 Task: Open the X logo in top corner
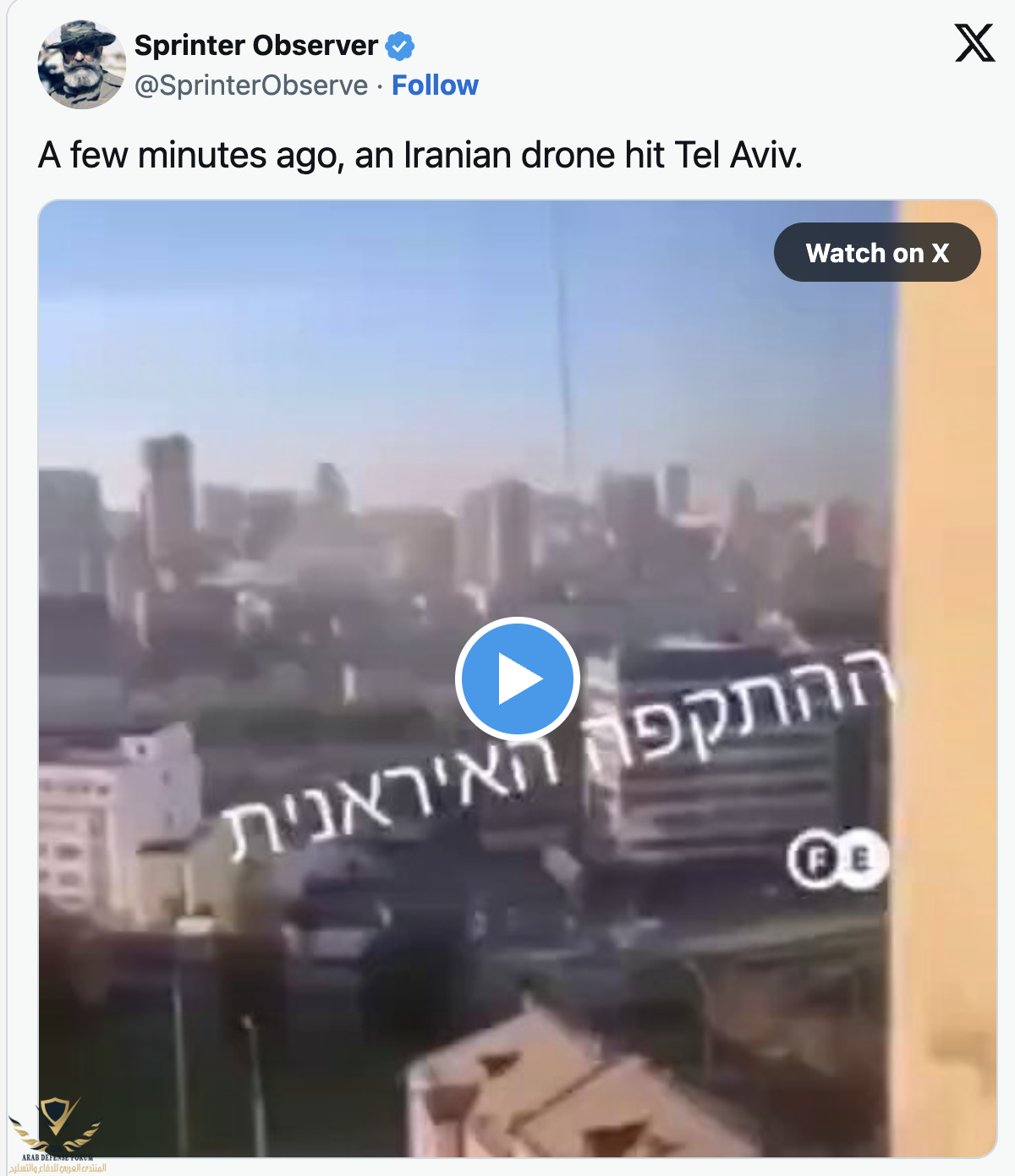[974, 43]
